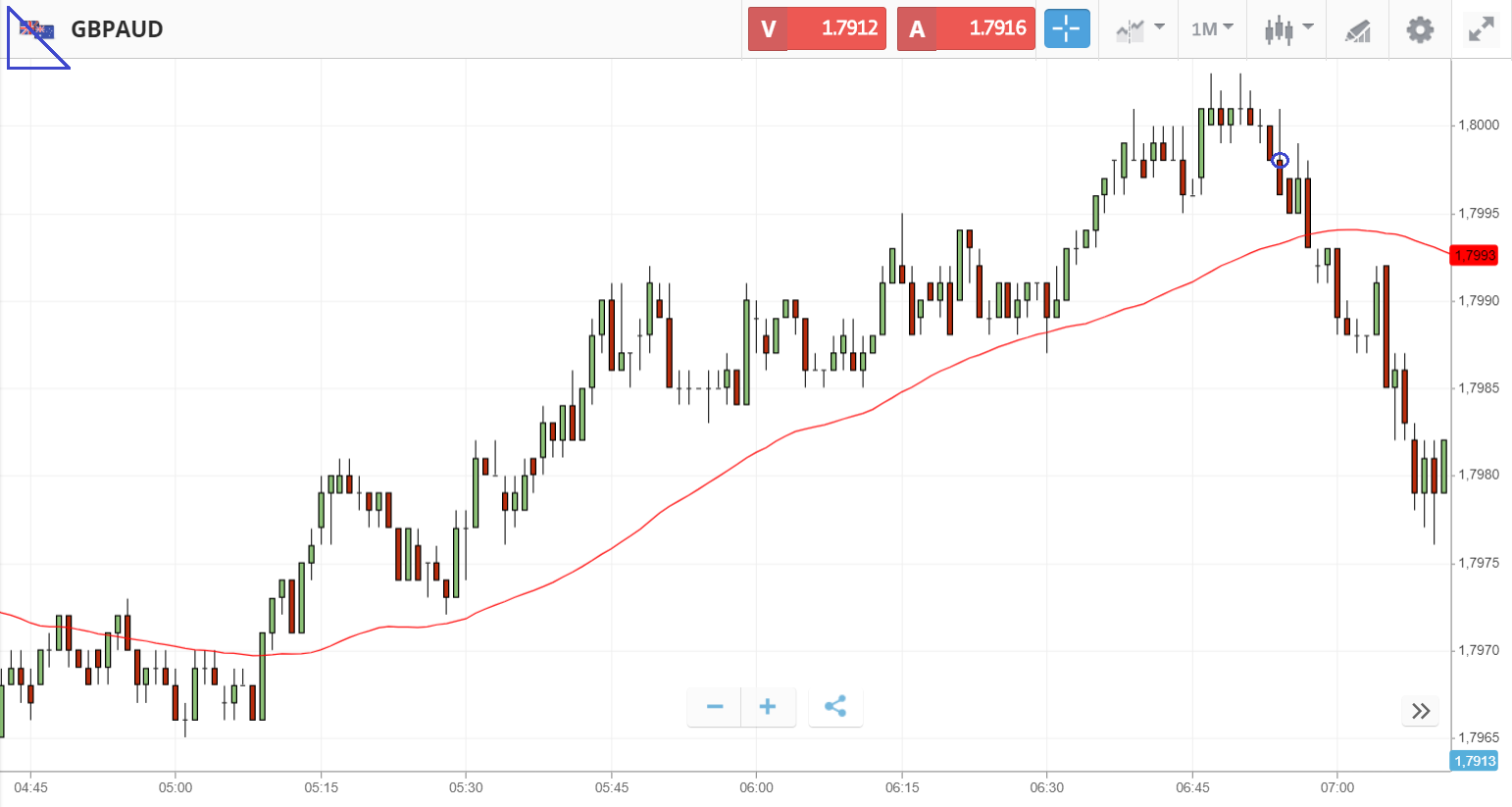Share the chart
This screenshot has height=807, width=1512.
(x=835, y=707)
